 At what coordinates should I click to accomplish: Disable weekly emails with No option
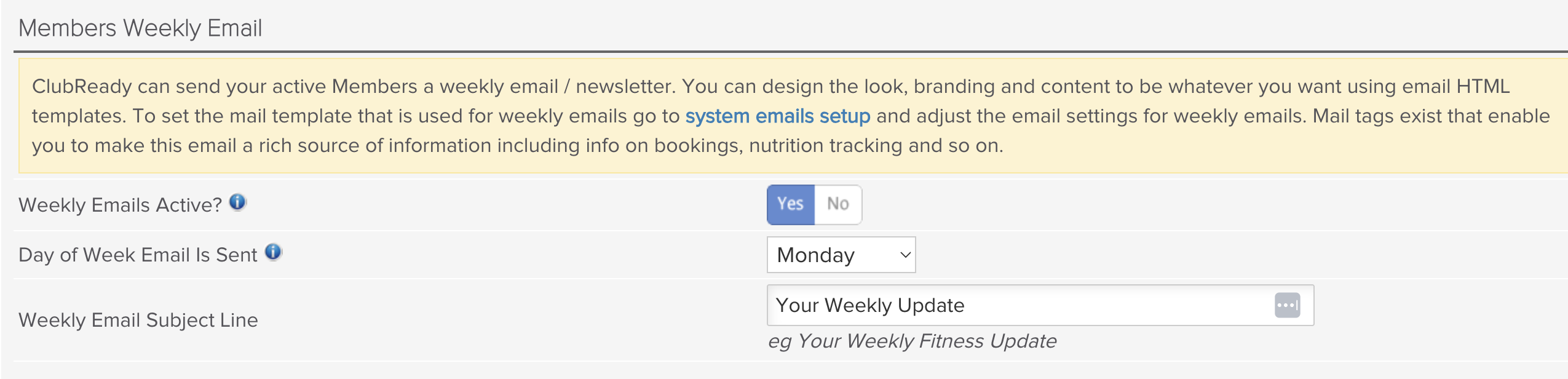pyautogui.click(x=838, y=204)
